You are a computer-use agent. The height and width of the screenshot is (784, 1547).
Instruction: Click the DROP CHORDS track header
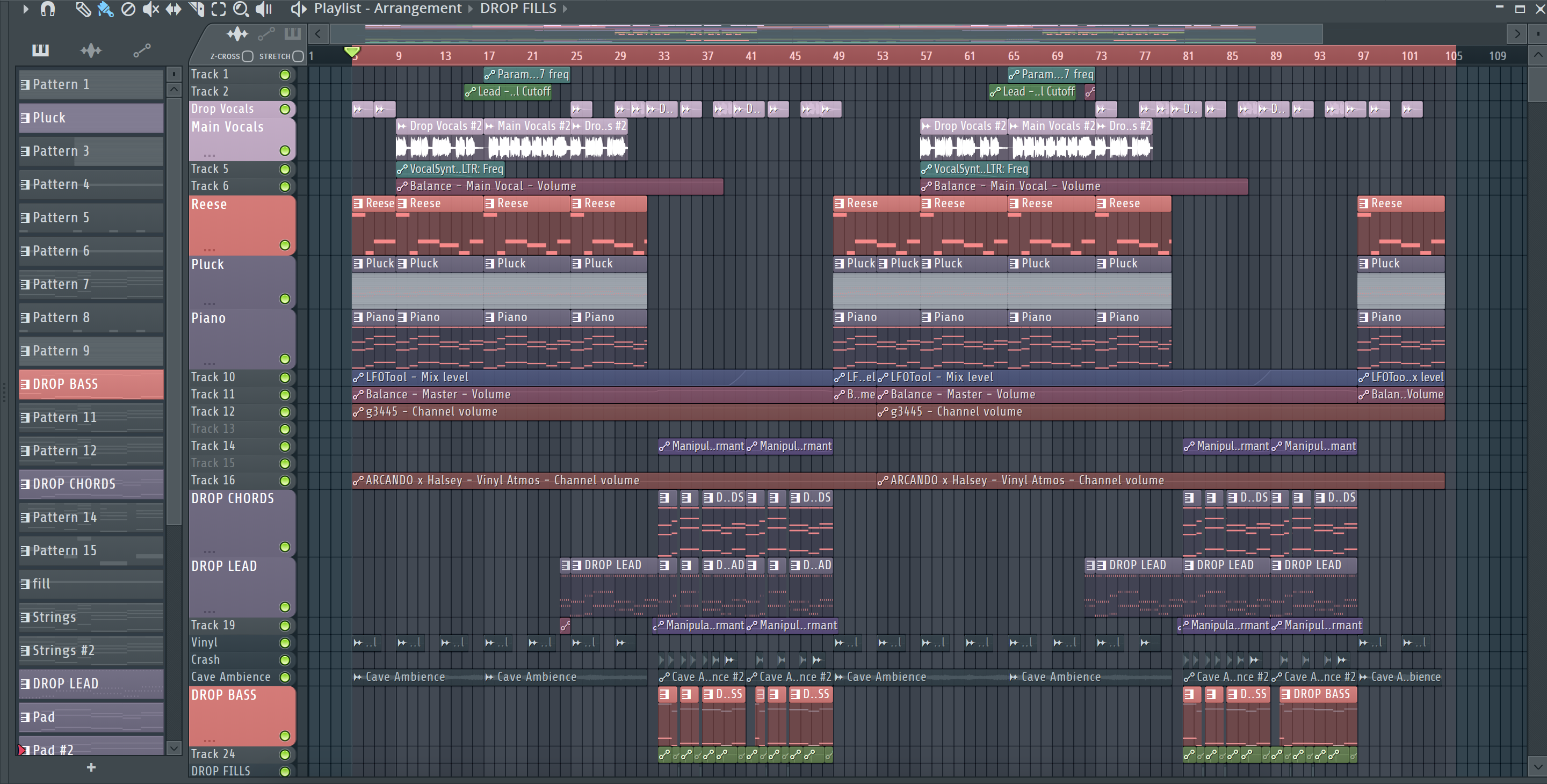[x=242, y=524]
